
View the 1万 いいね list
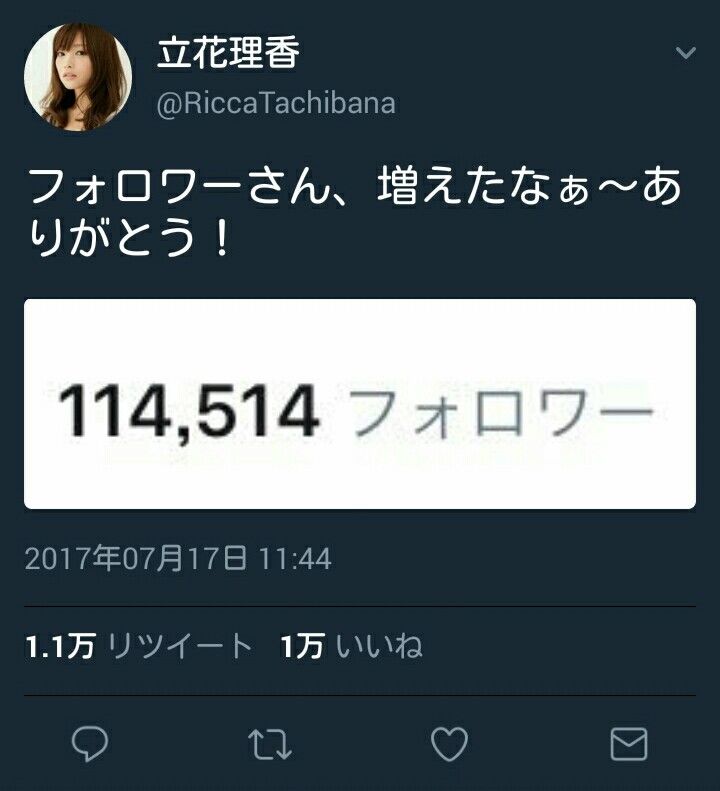coord(351,646)
